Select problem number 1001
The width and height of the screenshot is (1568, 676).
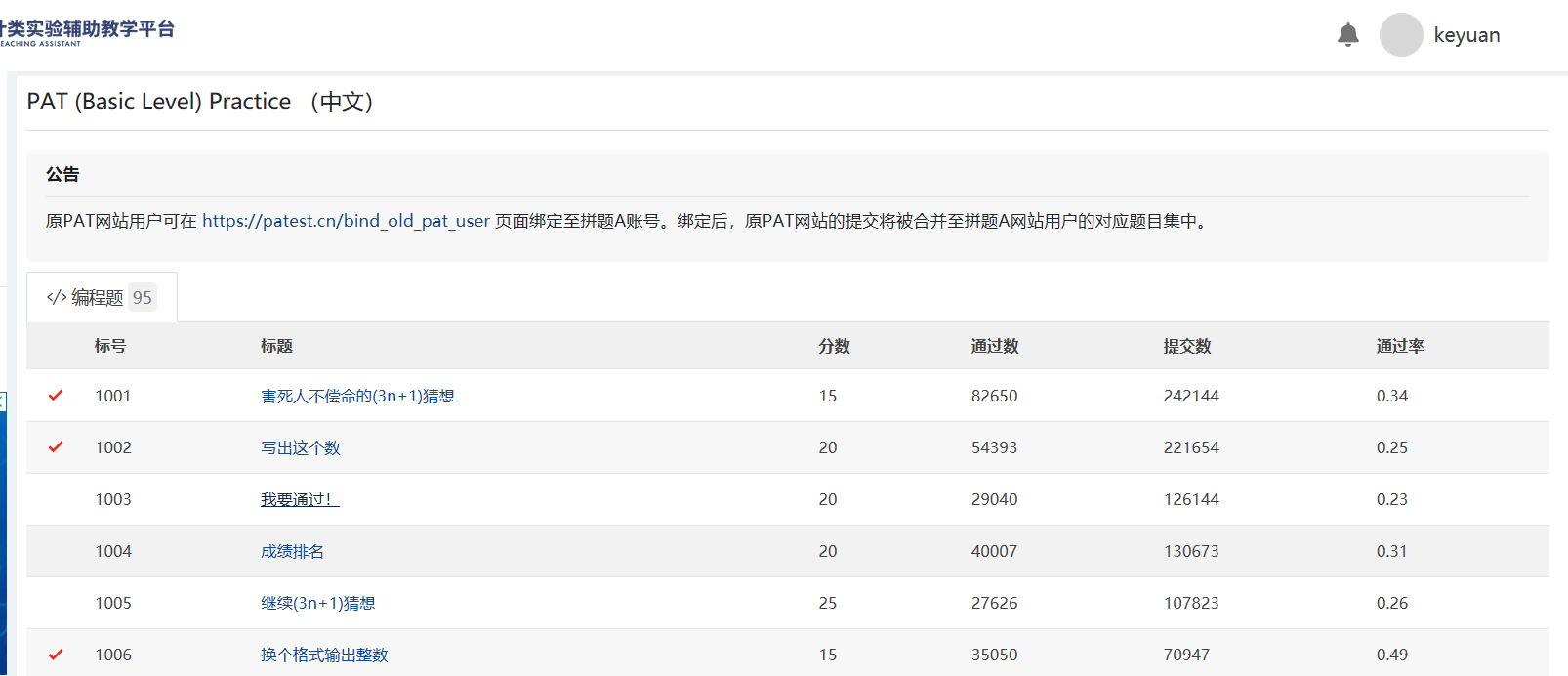[x=113, y=396]
